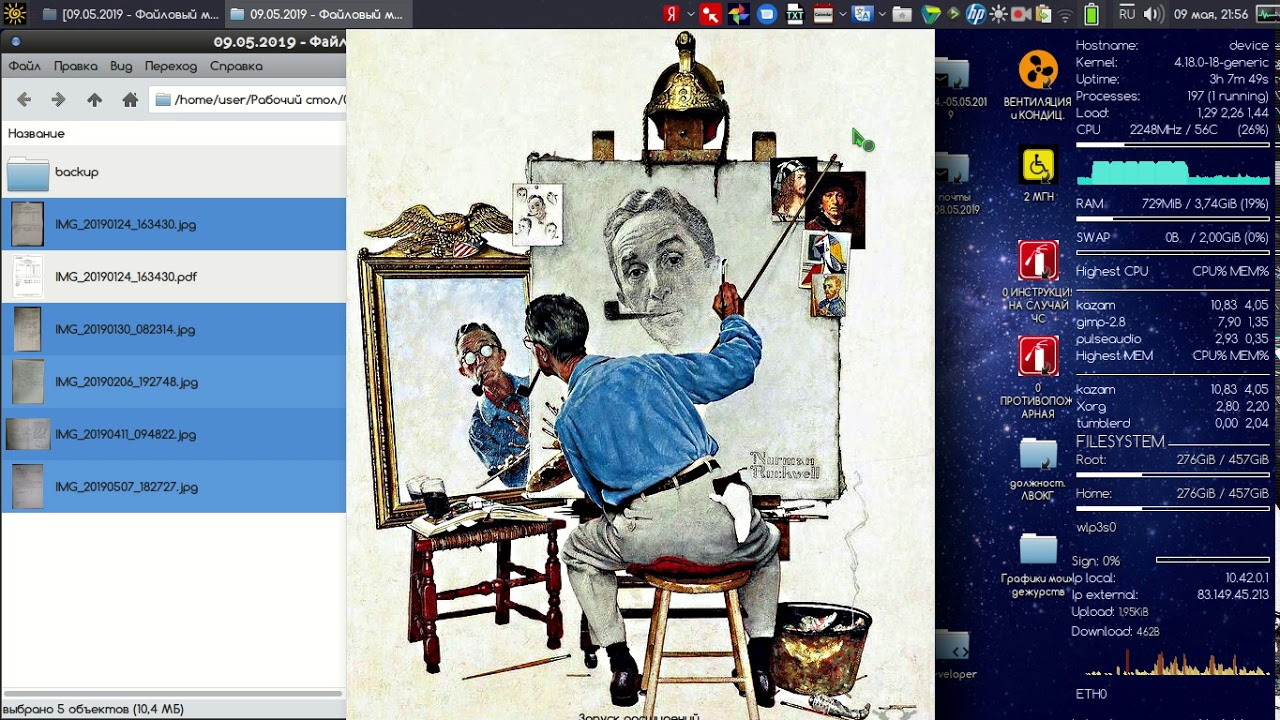Select IMG_20190411_094822.jpg
This screenshot has width=1280, height=720.
pyautogui.click(x=173, y=434)
